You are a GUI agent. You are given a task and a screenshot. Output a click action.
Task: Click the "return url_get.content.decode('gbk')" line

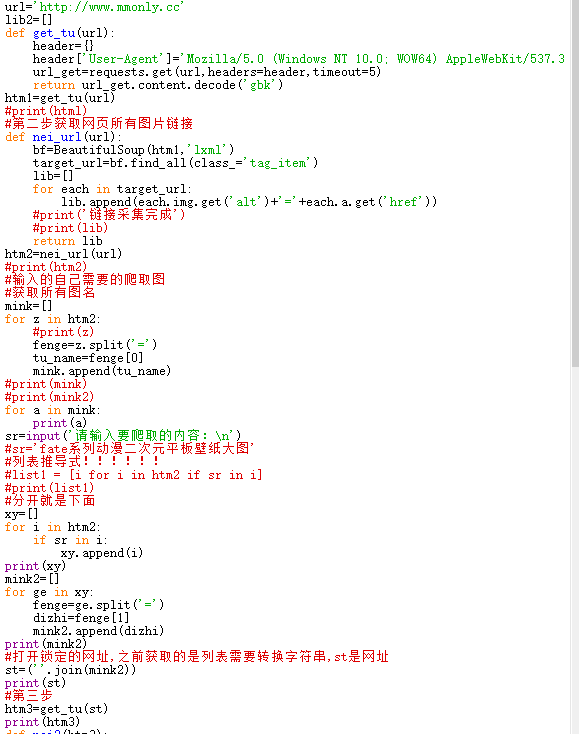[158, 85]
